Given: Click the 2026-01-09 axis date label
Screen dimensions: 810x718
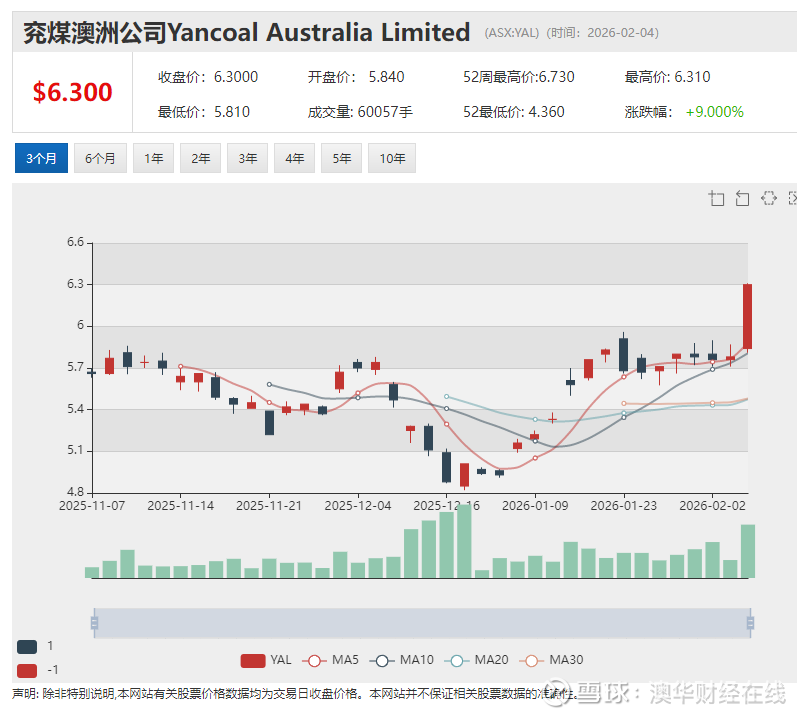Looking at the screenshot, I should click(535, 506).
